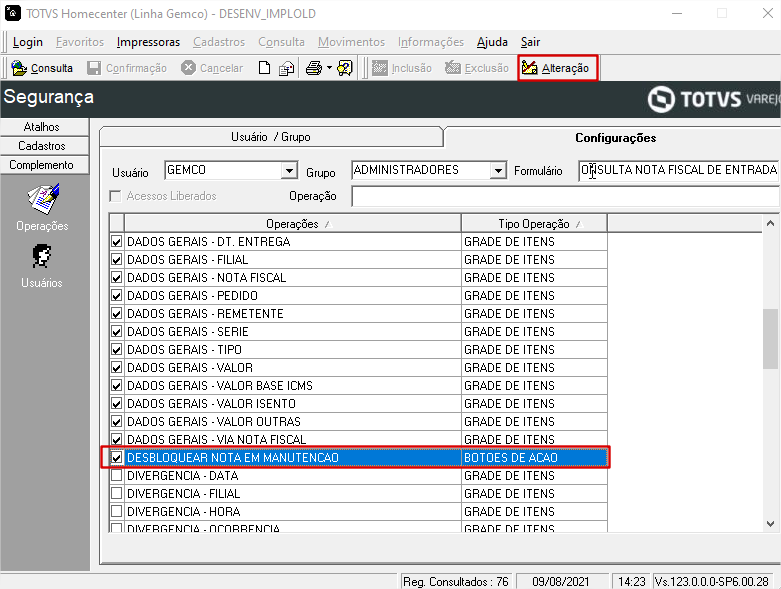781x589 pixels.
Task: Open the Sair menu
Action: [x=530, y=42]
